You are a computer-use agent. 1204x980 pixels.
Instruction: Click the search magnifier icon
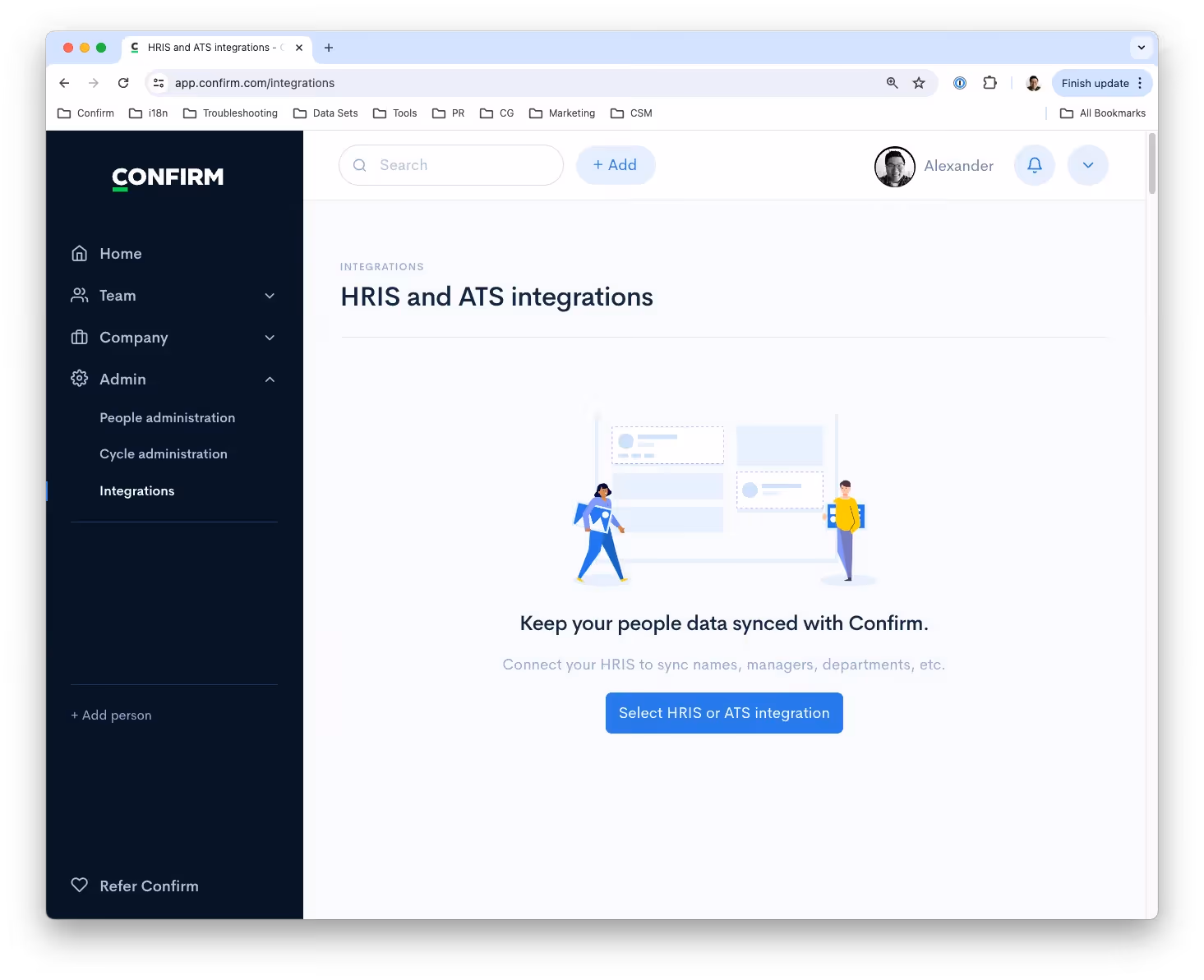click(360, 165)
